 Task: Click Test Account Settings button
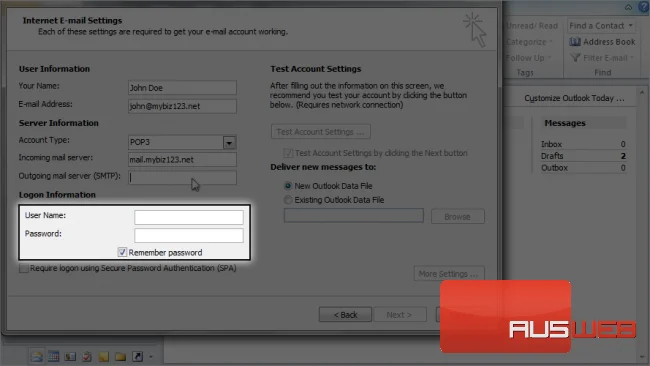coord(320,132)
